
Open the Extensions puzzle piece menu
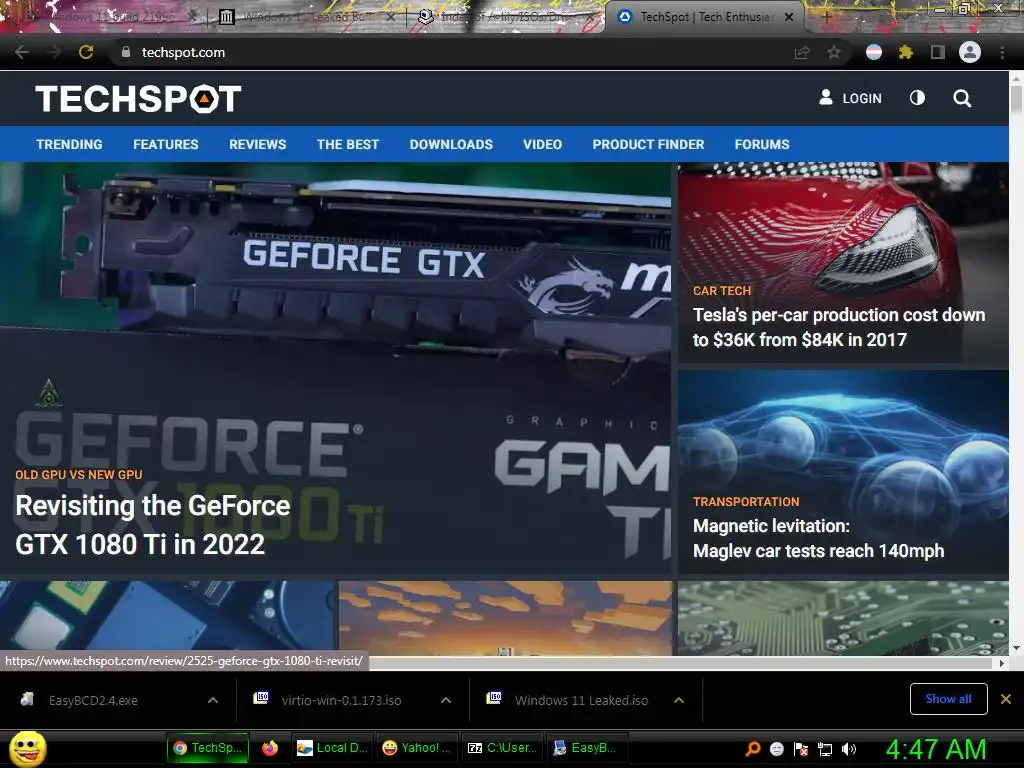coord(906,52)
